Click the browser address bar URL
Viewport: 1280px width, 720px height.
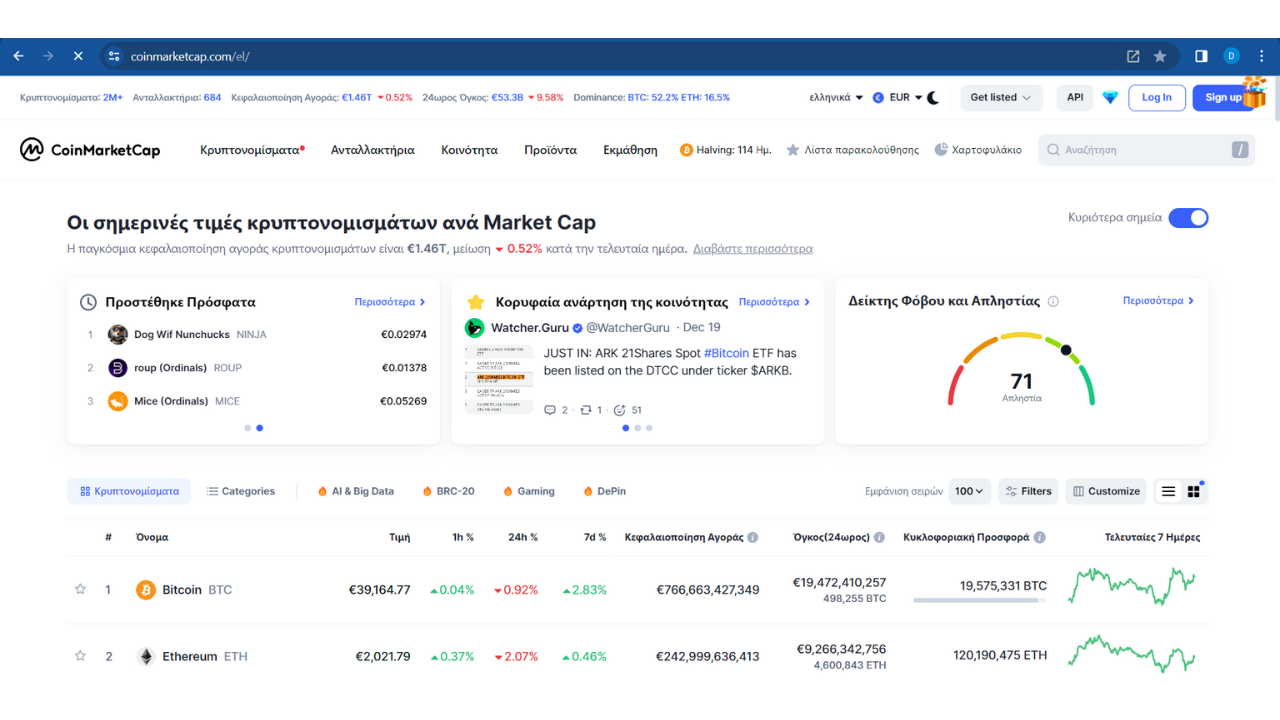[x=190, y=56]
